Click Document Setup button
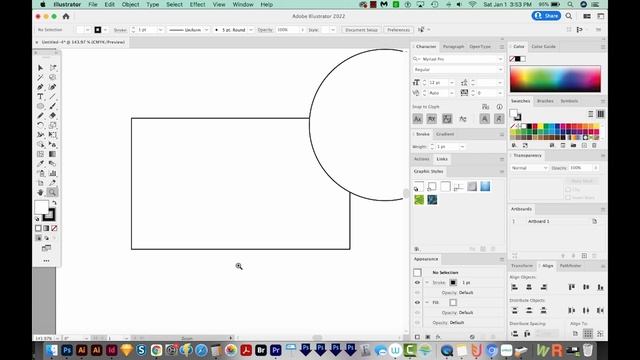 361,30
